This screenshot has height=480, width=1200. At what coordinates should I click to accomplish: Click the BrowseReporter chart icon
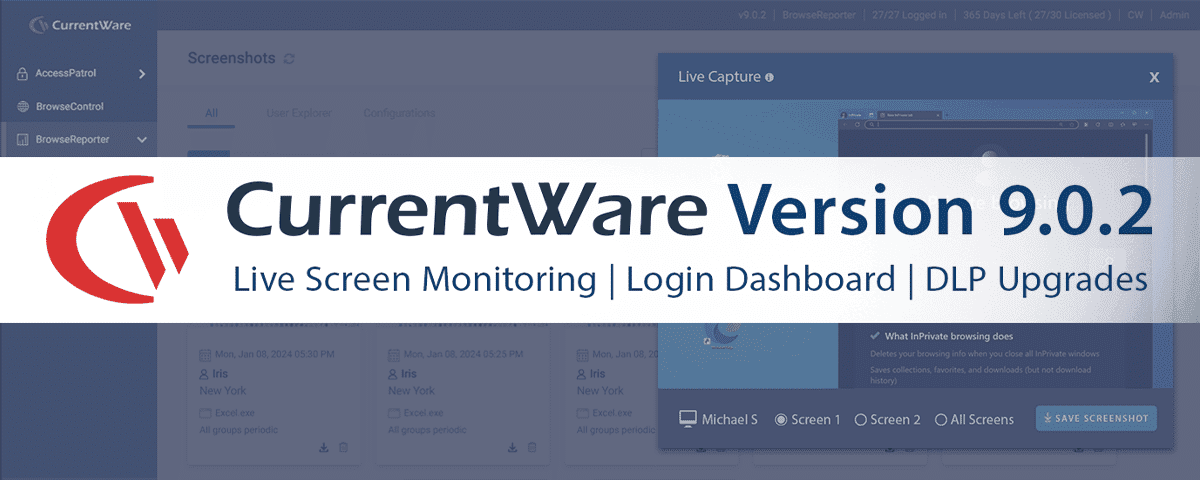click(23, 139)
